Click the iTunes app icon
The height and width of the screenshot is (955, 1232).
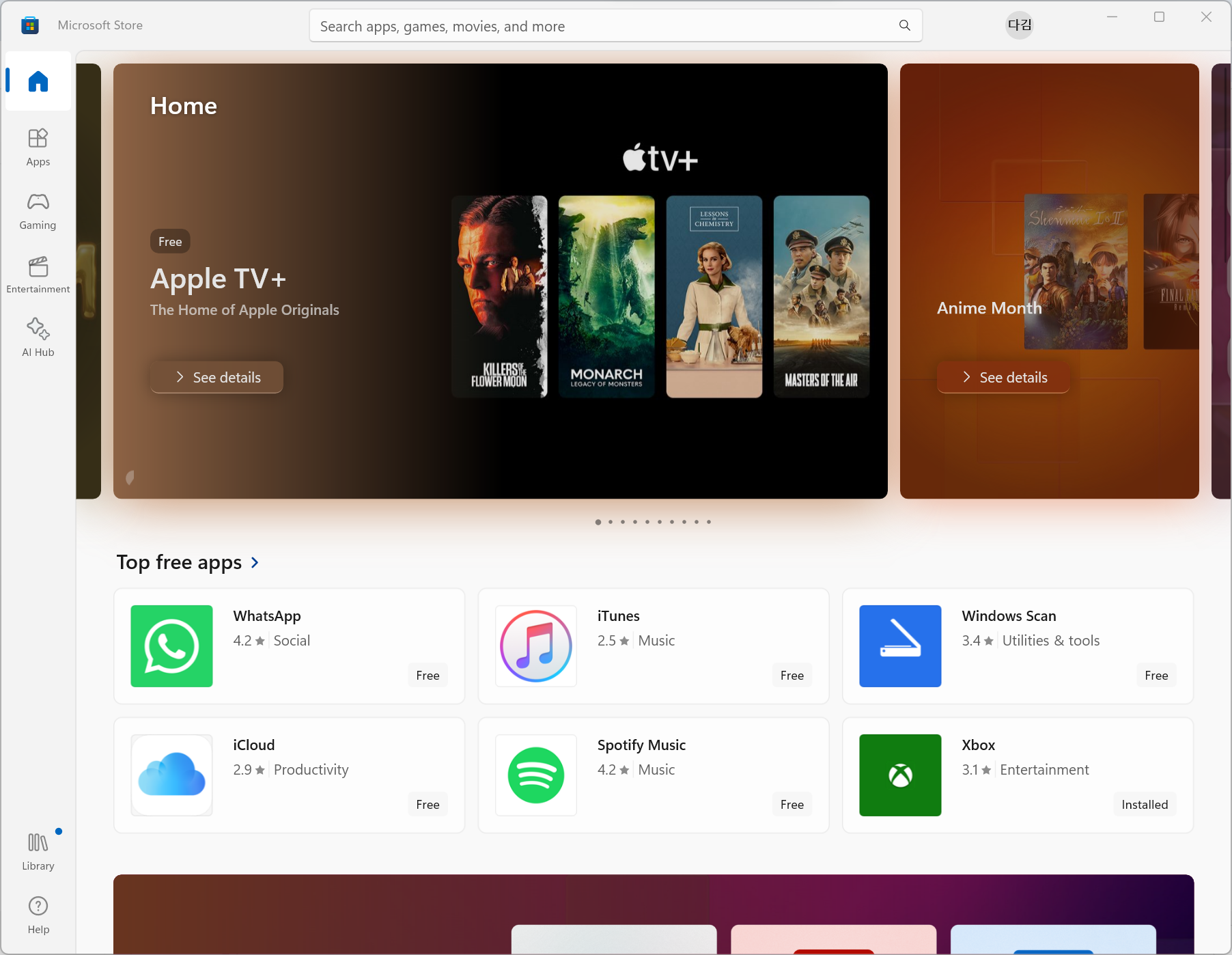536,646
